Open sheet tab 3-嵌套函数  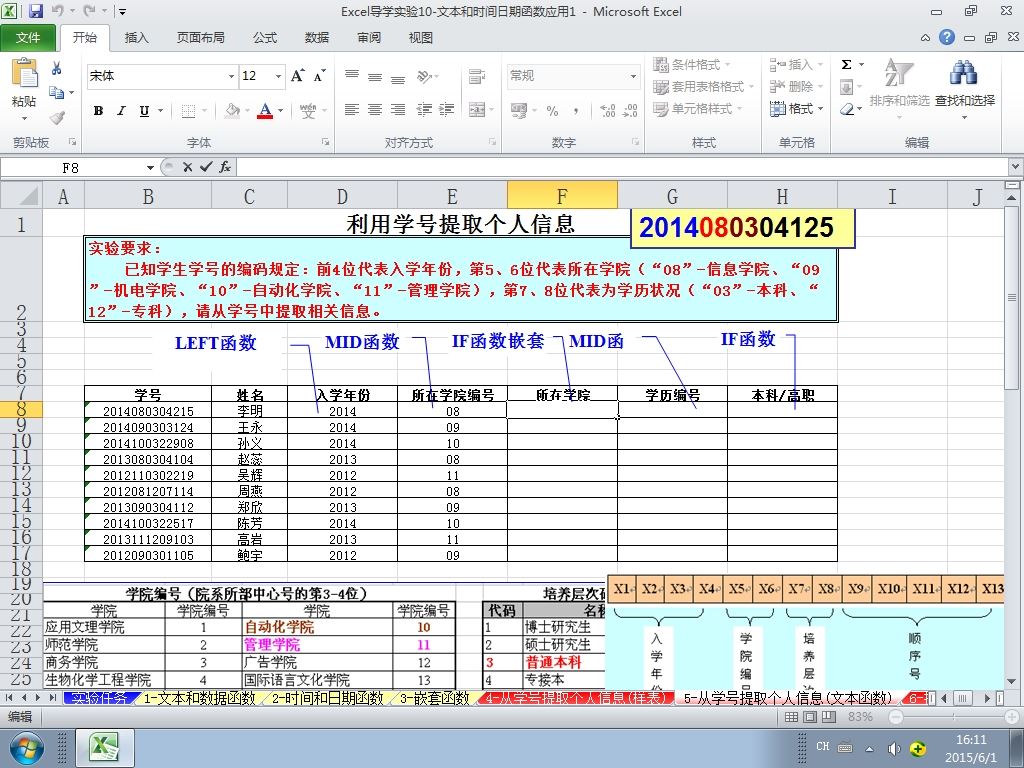point(434,698)
